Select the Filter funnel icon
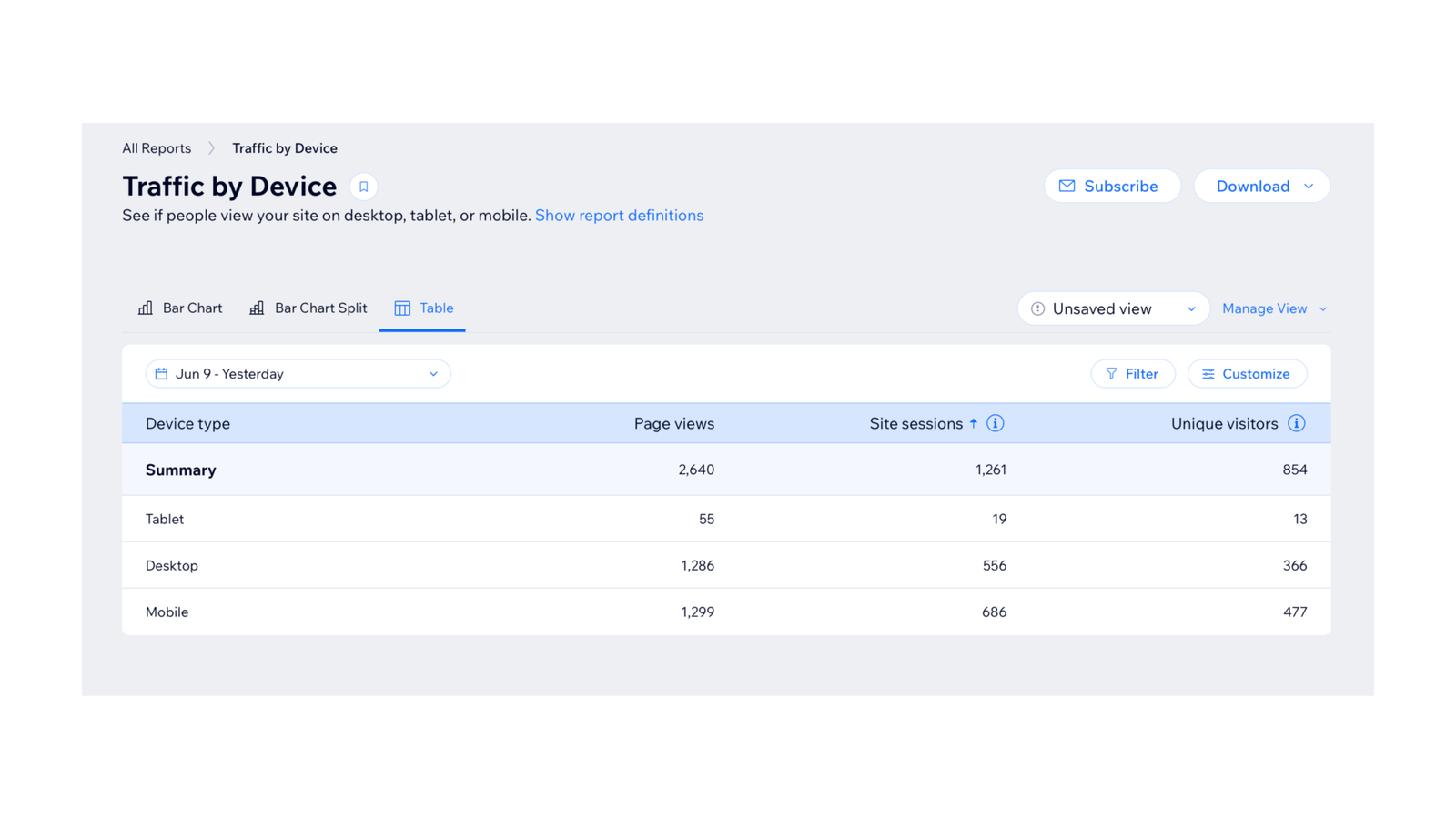This screenshot has height=819, width=1456. (x=1111, y=373)
